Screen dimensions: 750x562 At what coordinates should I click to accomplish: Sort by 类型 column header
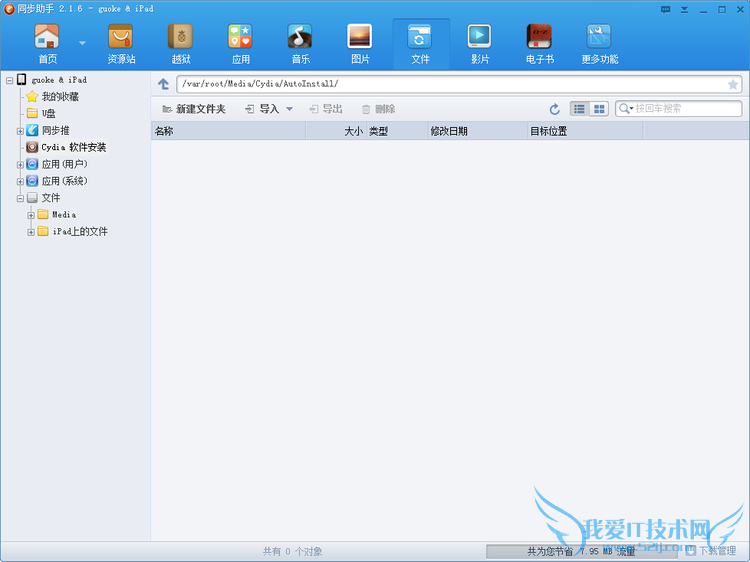397,131
